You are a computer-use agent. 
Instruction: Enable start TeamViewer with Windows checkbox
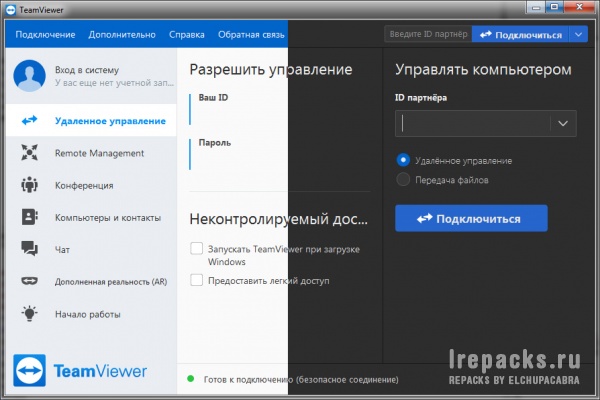196,249
